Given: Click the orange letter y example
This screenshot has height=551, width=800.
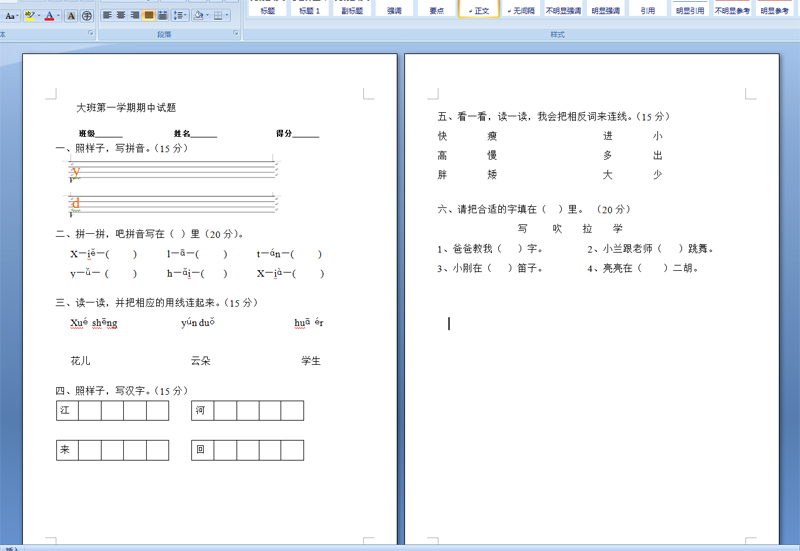Looking at the screenshot, I should [76, 171].
